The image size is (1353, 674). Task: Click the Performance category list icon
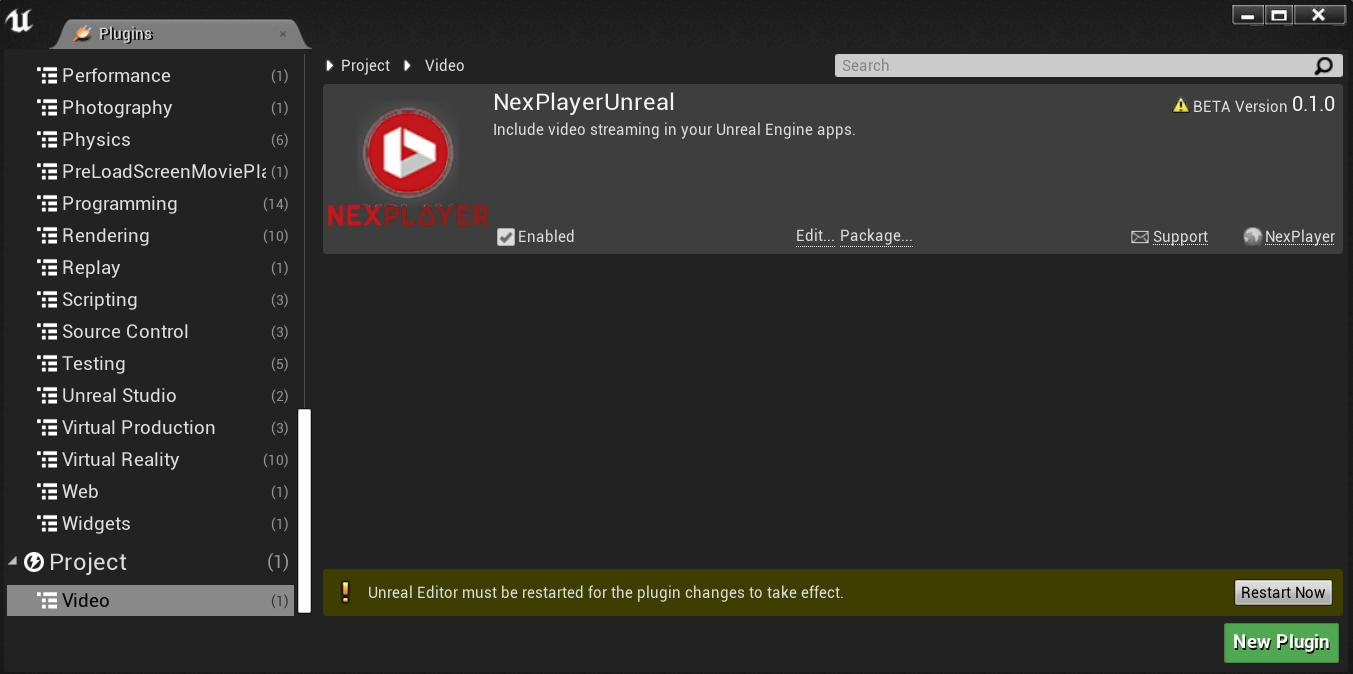pos(47,76)
